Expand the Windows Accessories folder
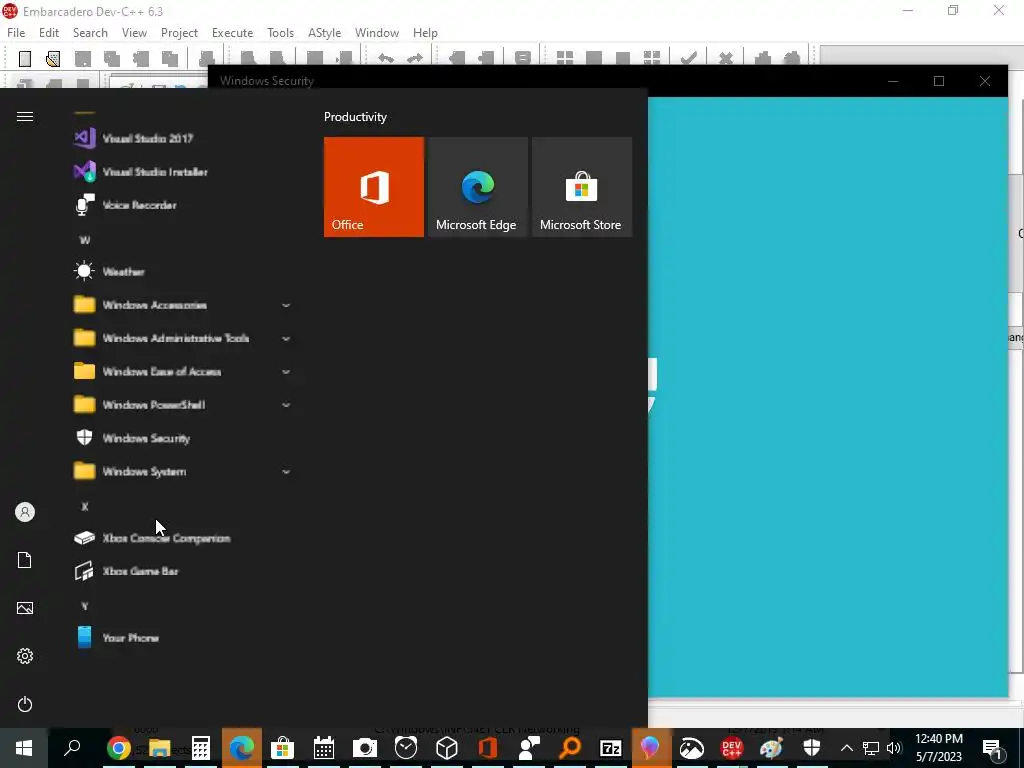1024x768 pixels. [x=182, y=305]
